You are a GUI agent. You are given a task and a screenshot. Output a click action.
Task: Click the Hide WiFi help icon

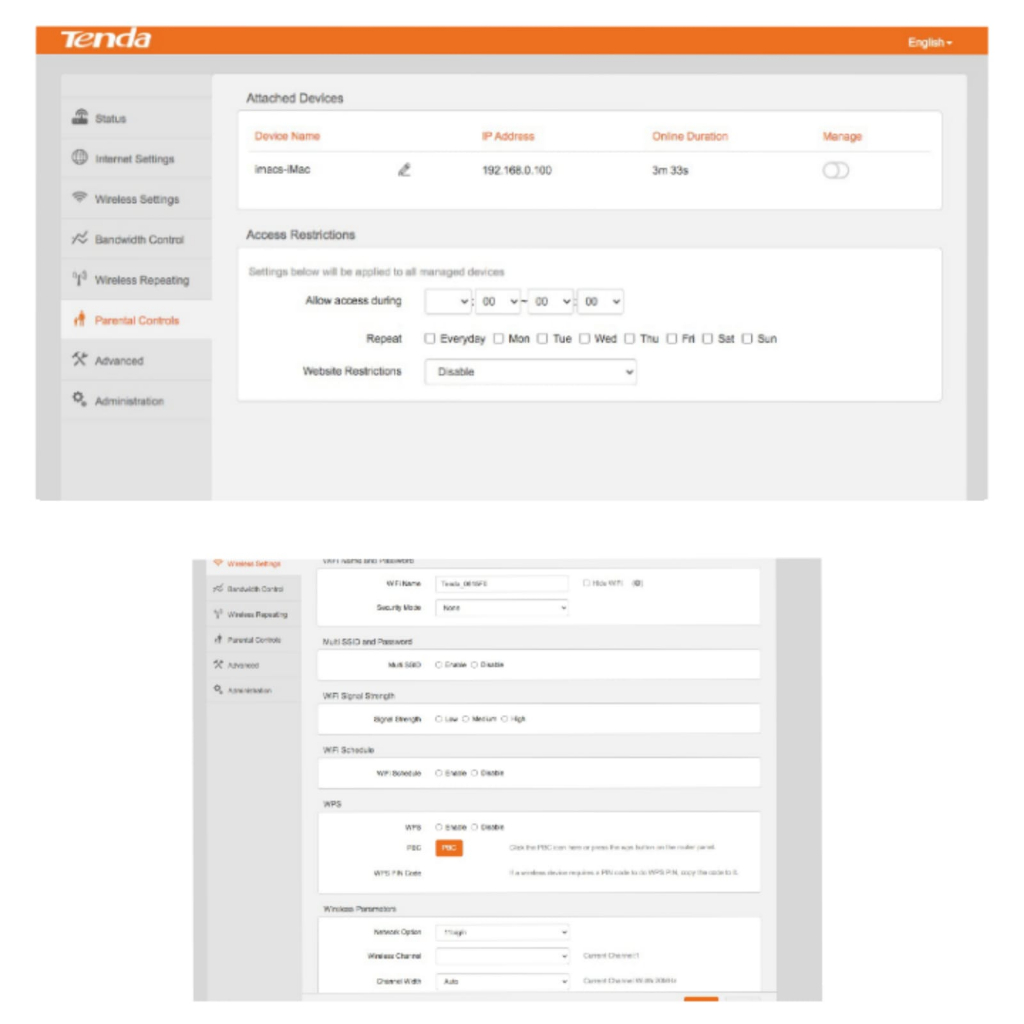pos(637,582)
